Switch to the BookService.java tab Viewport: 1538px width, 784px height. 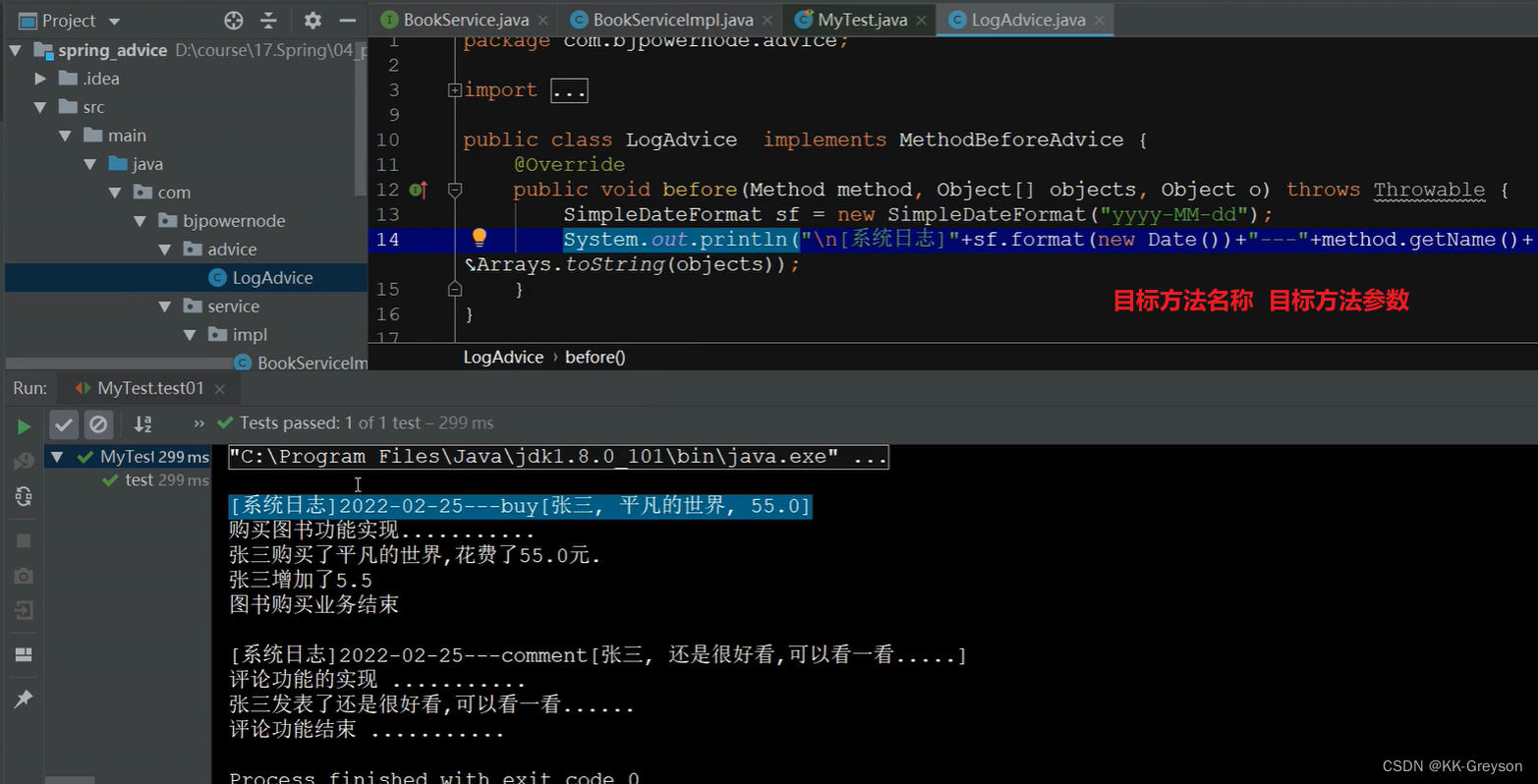coord(465,20)
